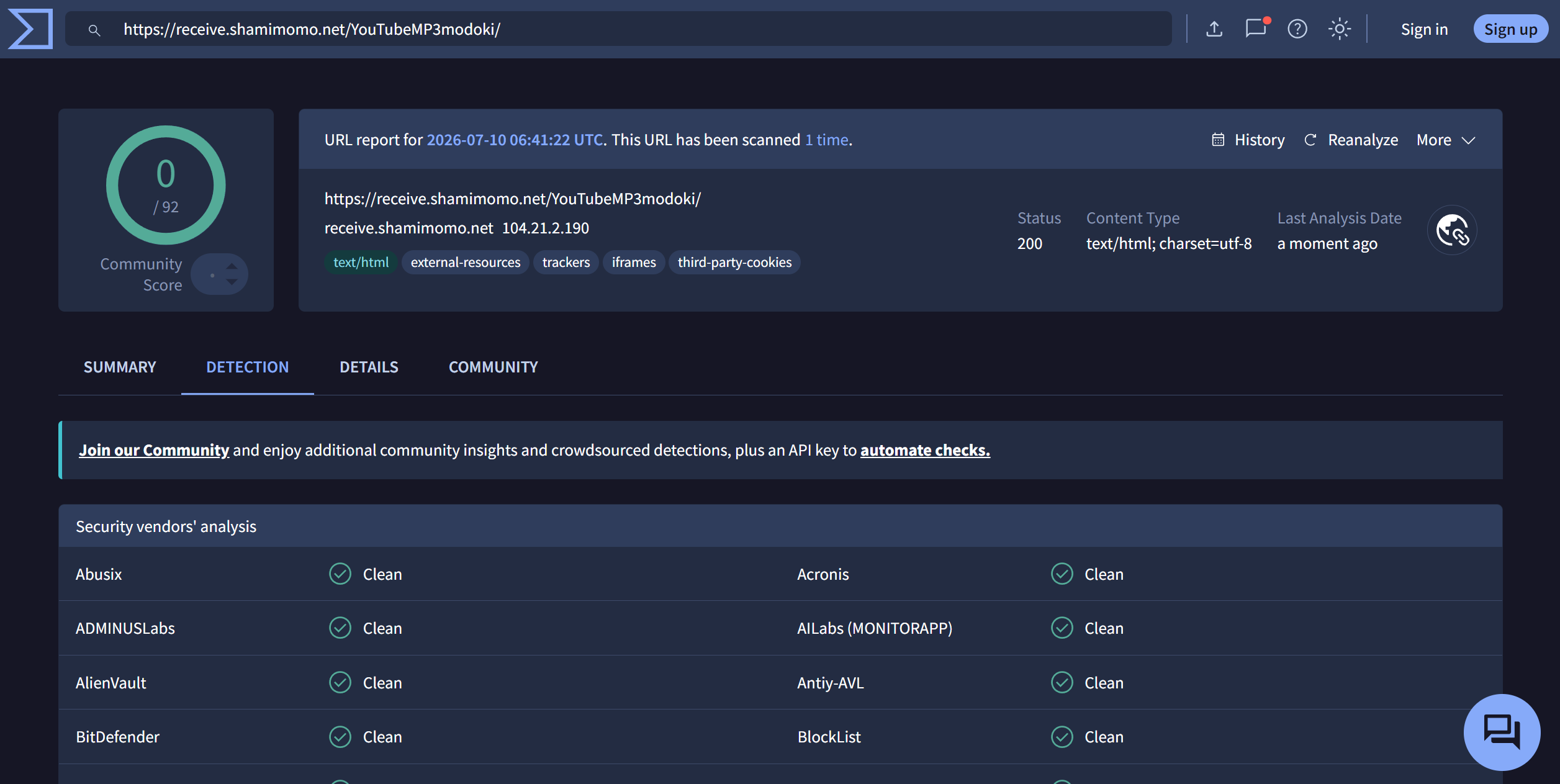Image resolution: width=1560 pixels, height=784 pixels.
Task: Click the History calendar icon
Action: point(1218,140)
